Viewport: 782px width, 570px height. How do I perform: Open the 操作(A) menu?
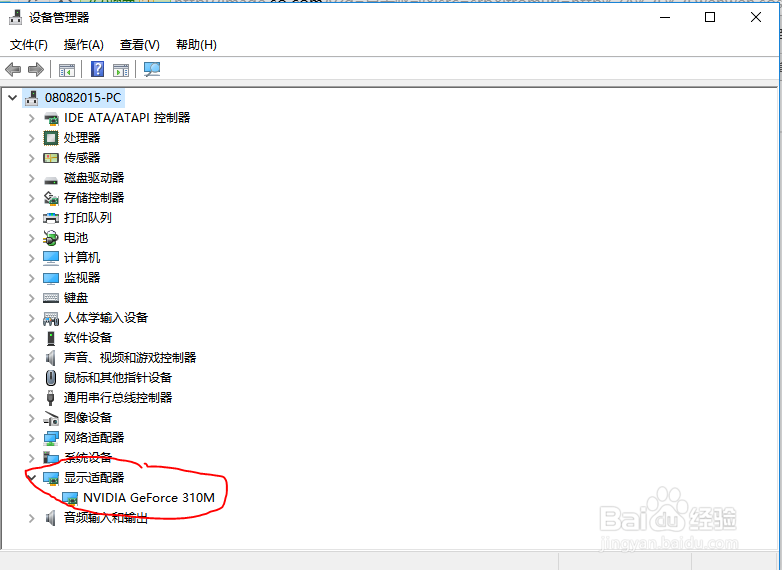point(83,45)
